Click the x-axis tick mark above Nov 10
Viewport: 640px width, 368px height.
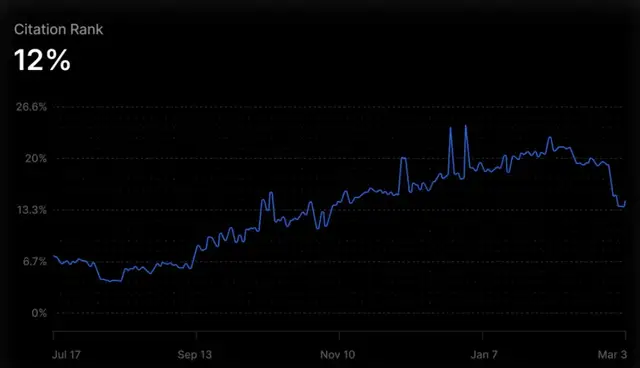(339, 335)
